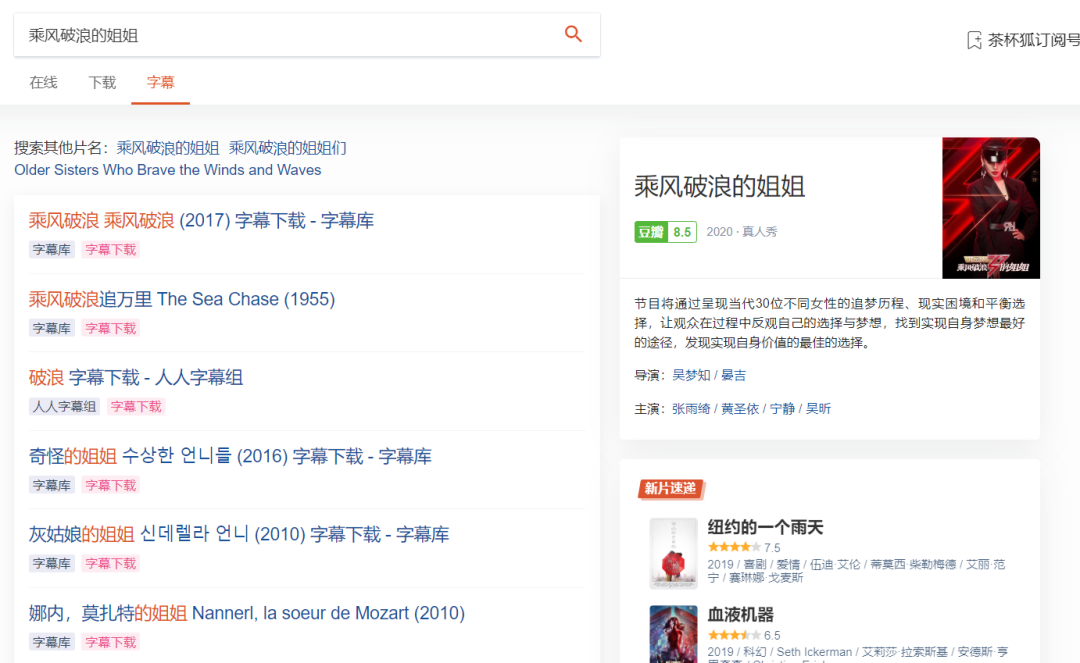The image size is (1080, 663).
Task: Open 血液机器 poster thumbnail
Action: pos(674,634)
